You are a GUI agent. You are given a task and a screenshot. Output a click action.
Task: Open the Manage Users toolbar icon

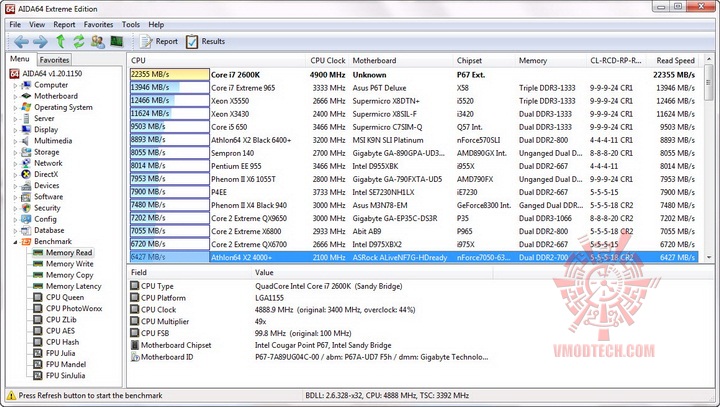(97, 42)
